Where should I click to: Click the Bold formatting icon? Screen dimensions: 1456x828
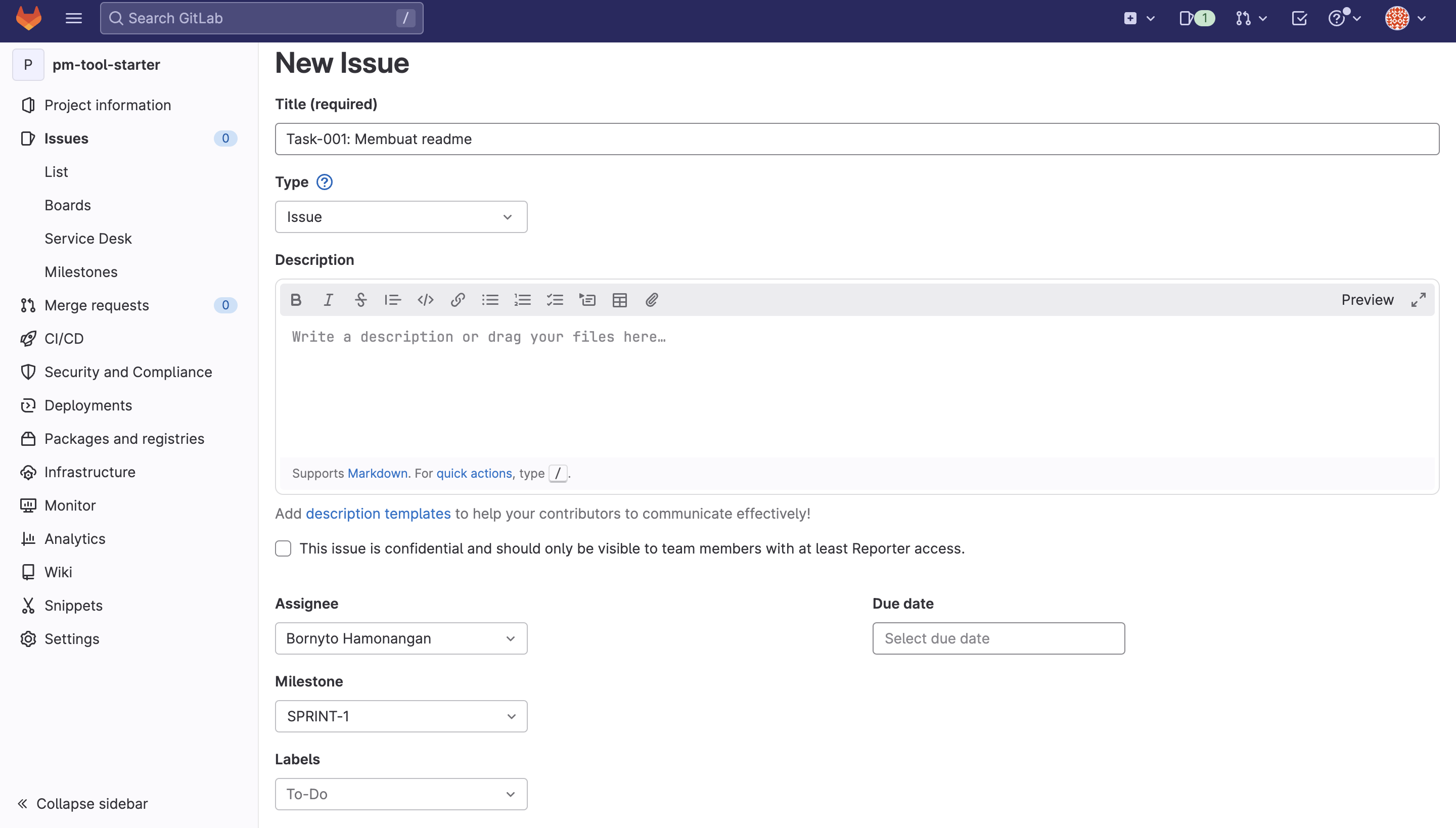(x=296, y=300)
